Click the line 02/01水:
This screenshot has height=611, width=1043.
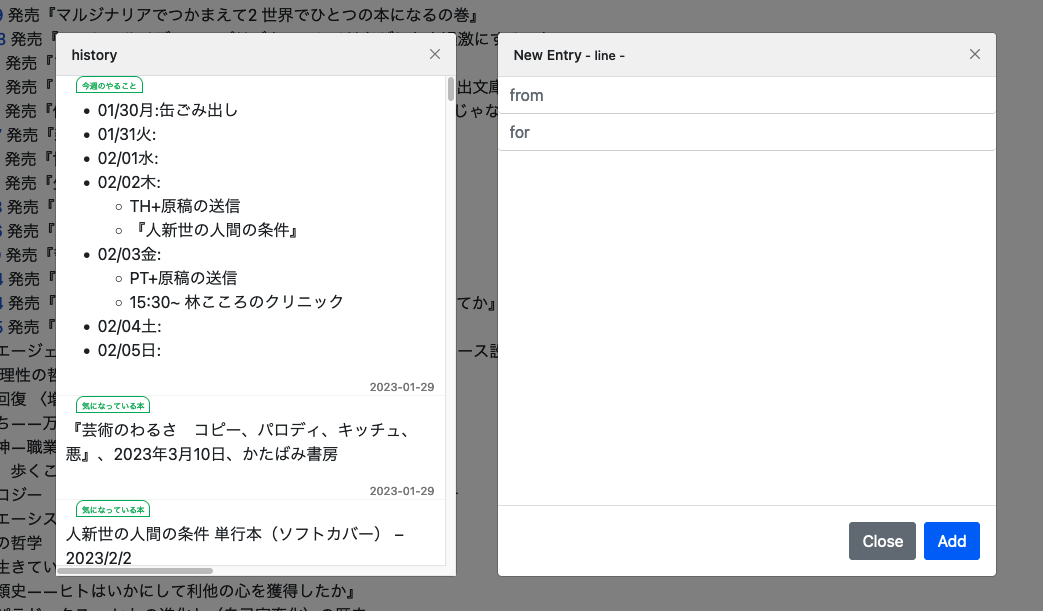point(128,158)
